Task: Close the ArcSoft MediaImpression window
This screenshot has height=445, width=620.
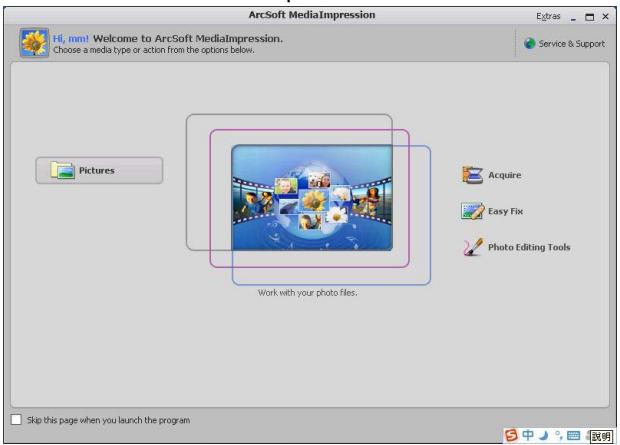Action: pos(605,17)
